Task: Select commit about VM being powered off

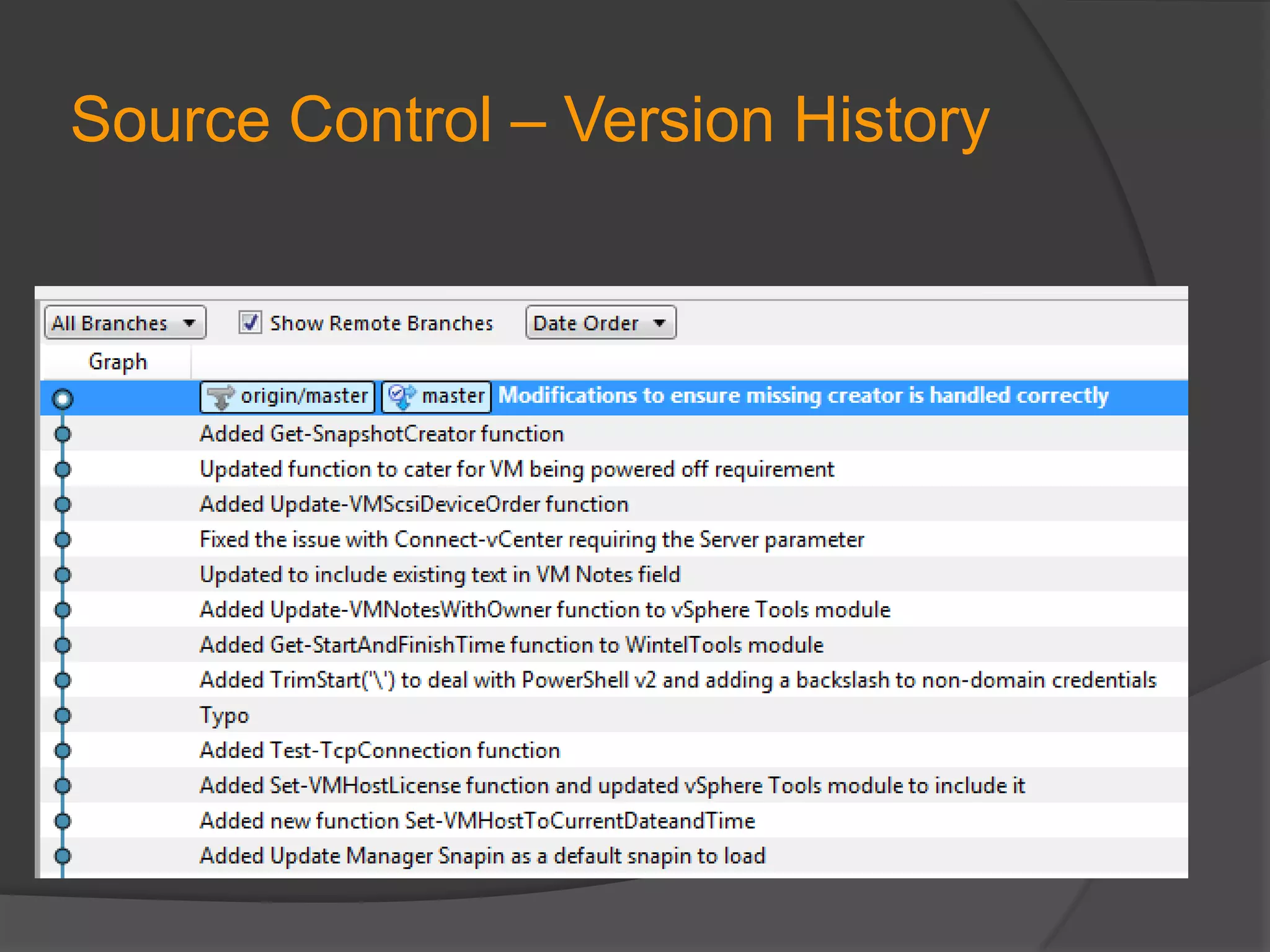Action: pyautogui.click(x=614, y=469)
